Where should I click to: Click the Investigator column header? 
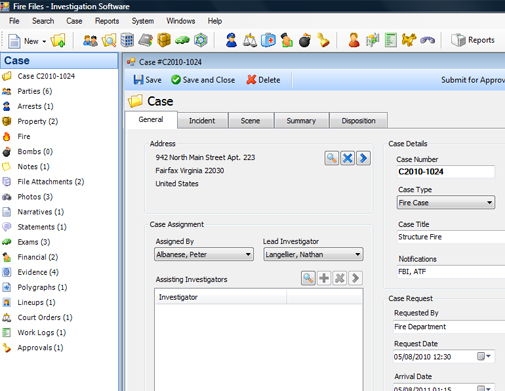(x=221, y=297)
